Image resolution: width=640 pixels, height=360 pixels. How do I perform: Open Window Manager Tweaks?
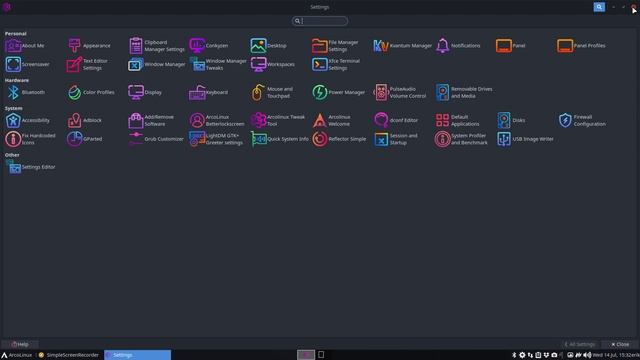tap(218, 64)
